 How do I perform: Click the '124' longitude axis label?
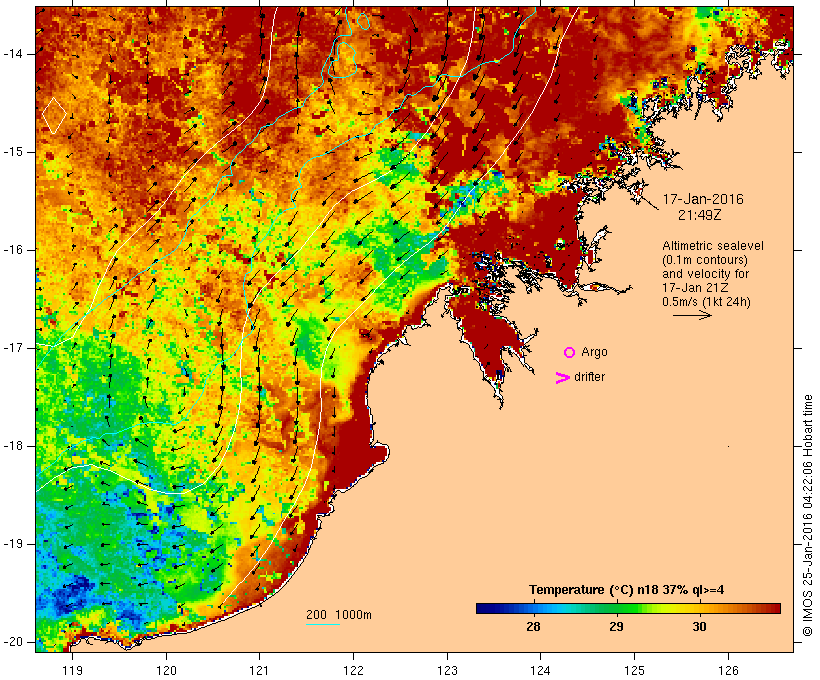pyautogui.click(x=540, y=670)
